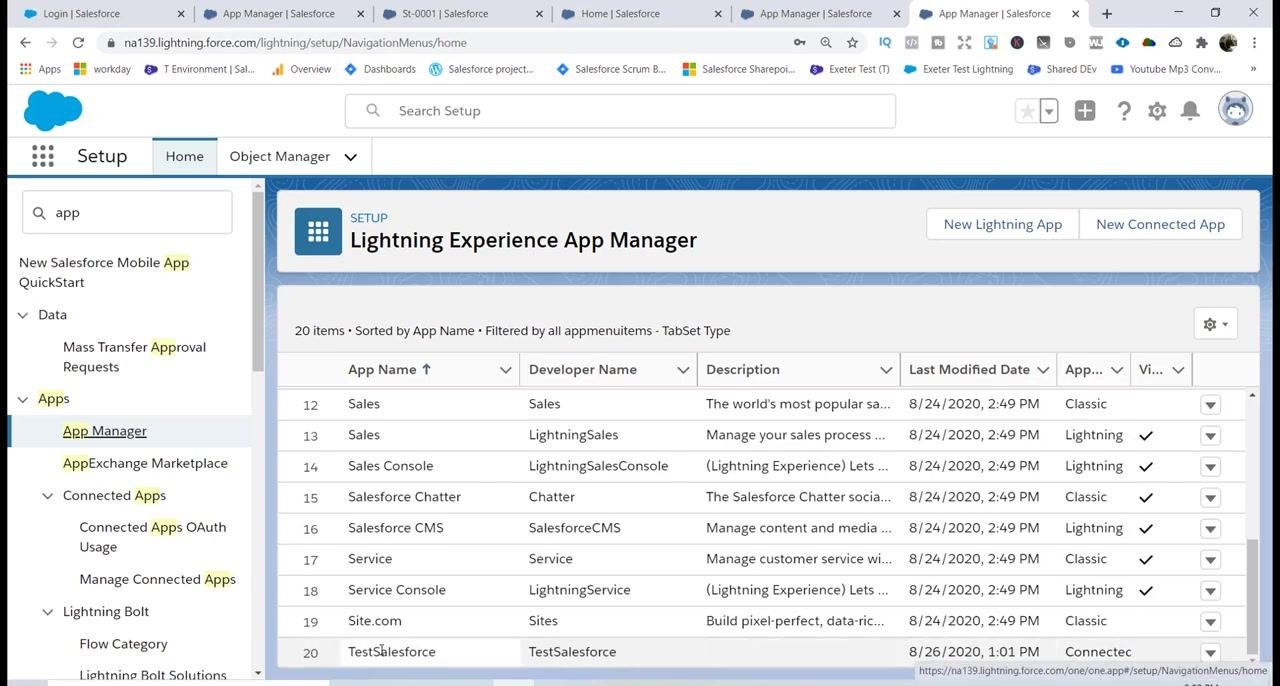Open the Chrome extensions puzzle icon
This screenshot has width=1280, height=686.
[1201, 43]
